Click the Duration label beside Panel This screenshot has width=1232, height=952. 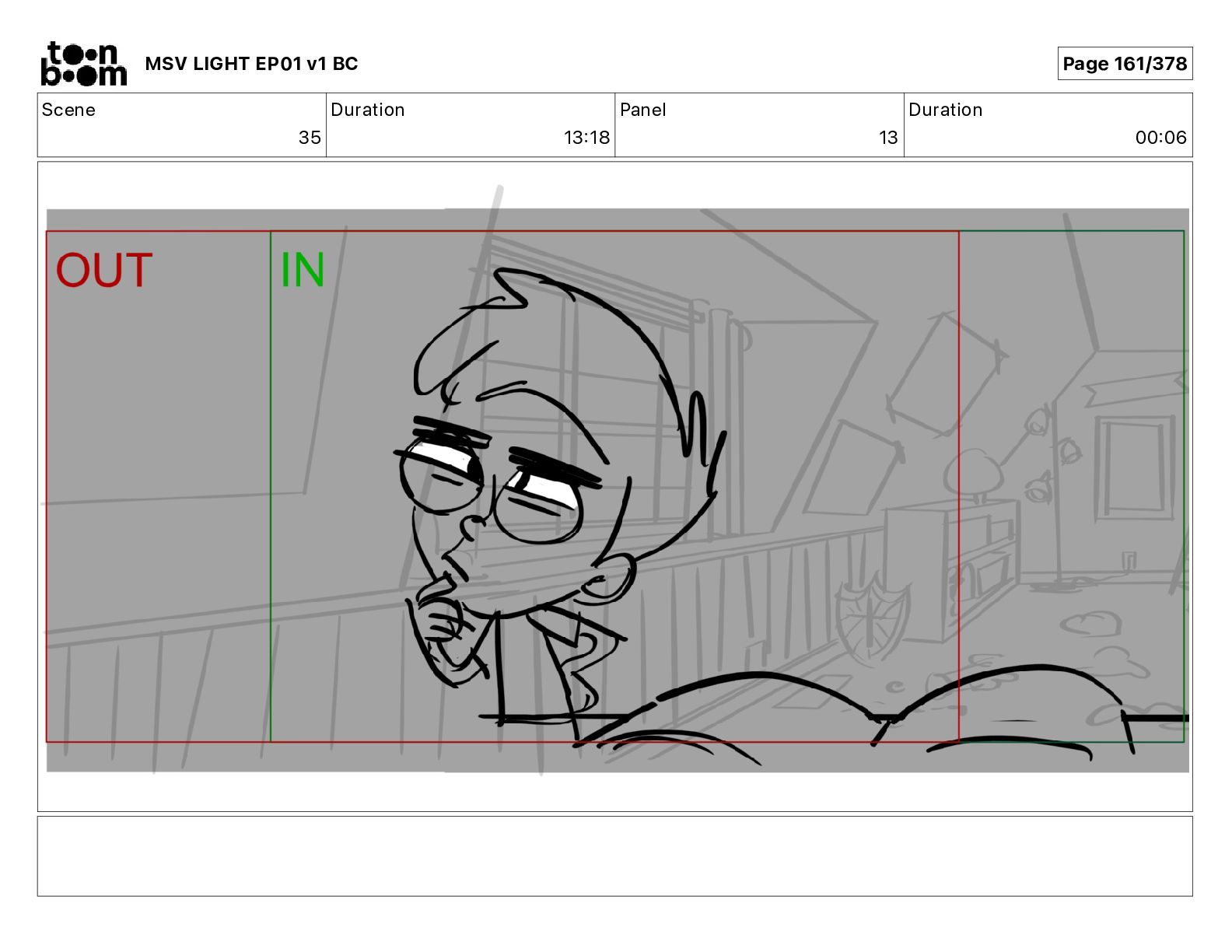946,110
